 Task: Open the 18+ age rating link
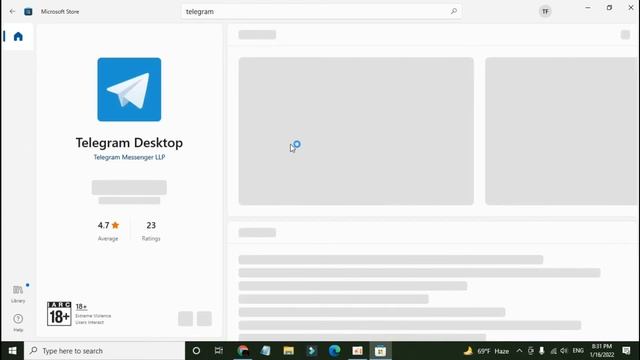point(81,307)
